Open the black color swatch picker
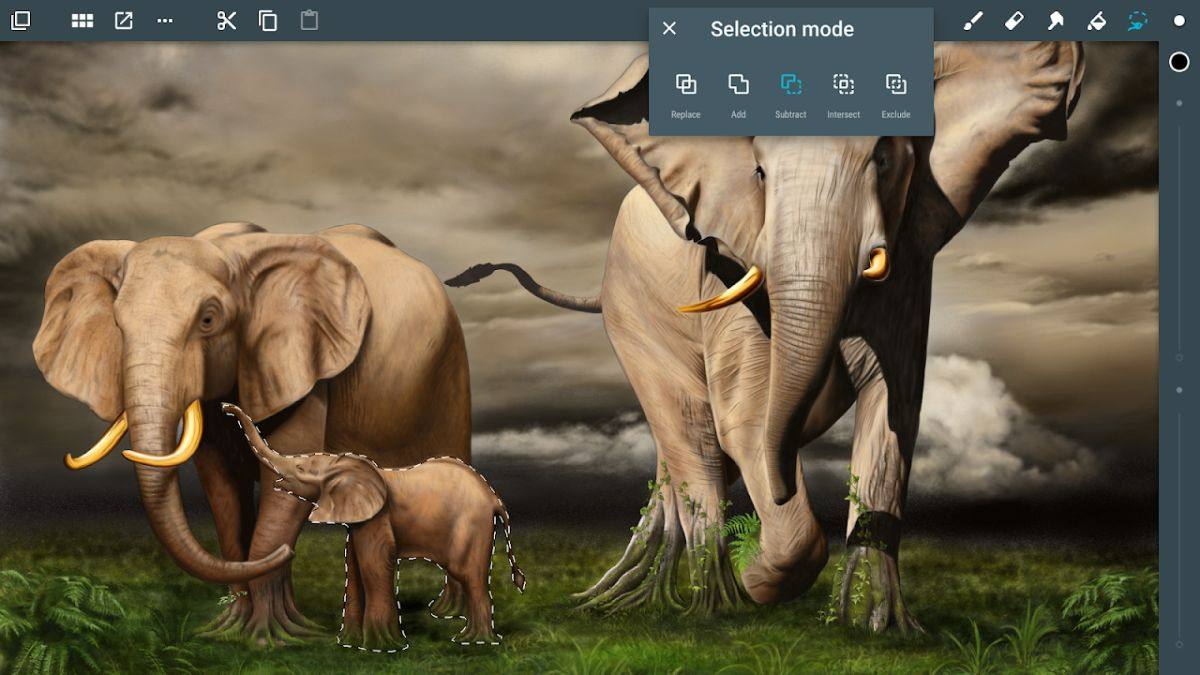The image size is (1200, 675). click(x=1179, y=62)
